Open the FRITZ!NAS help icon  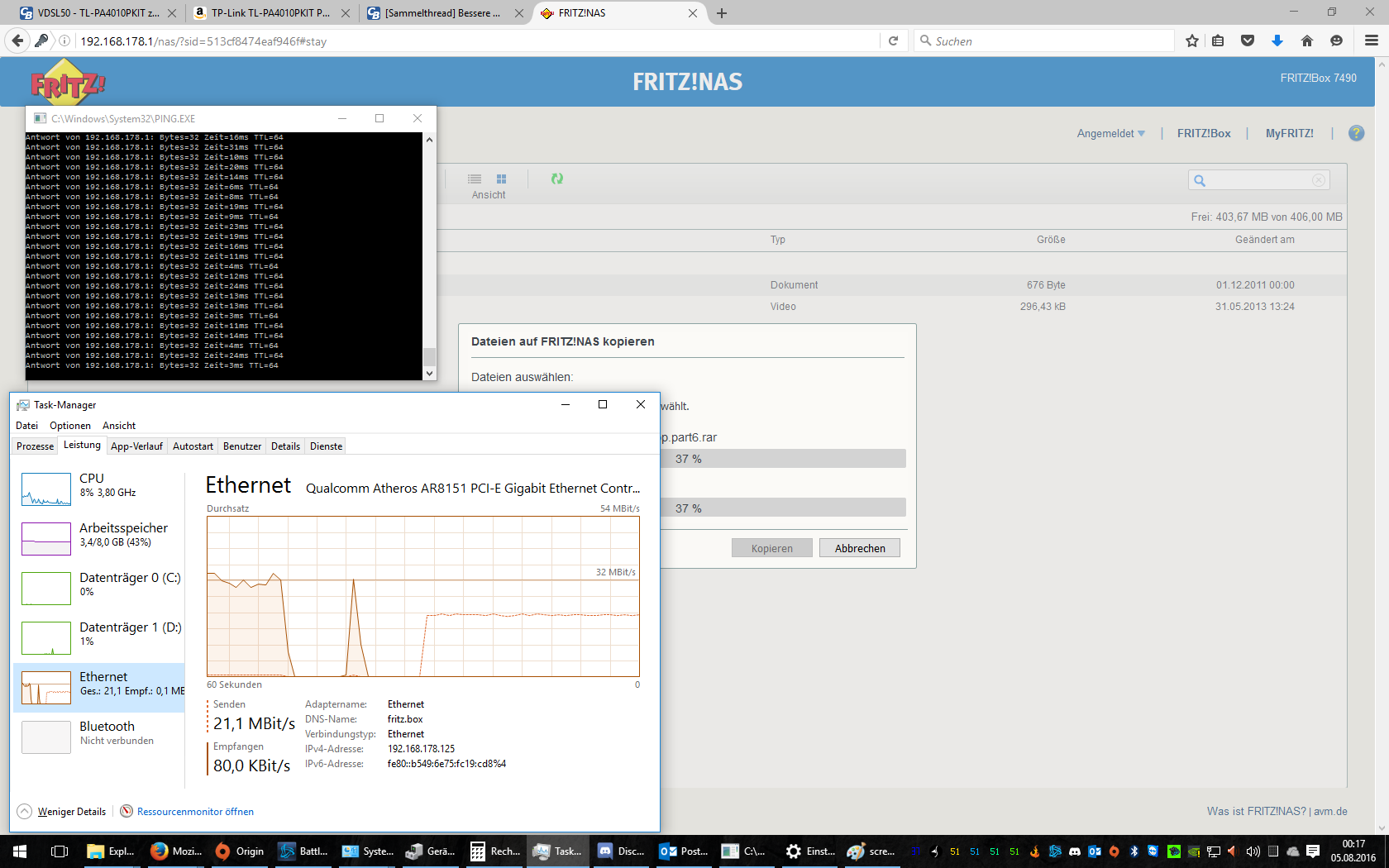(1356, 133)
